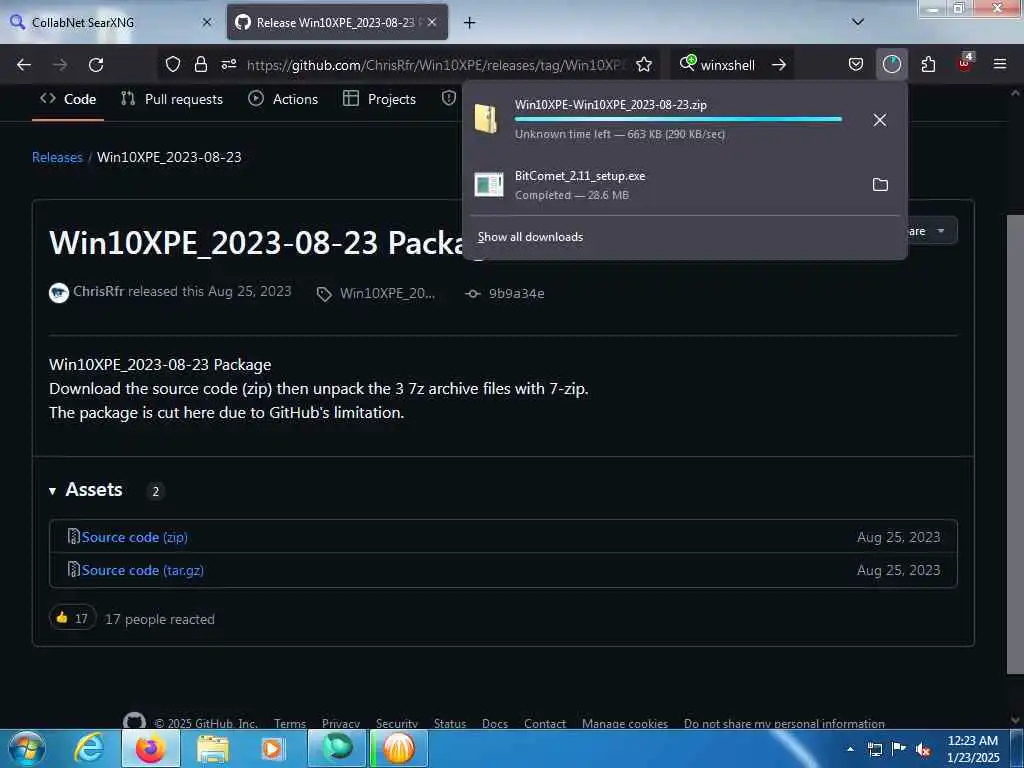Image resolution: width=1024 pixels, height=768 pixels.
Task: Go back to the previous page
Action: click(x=24, y=65)
